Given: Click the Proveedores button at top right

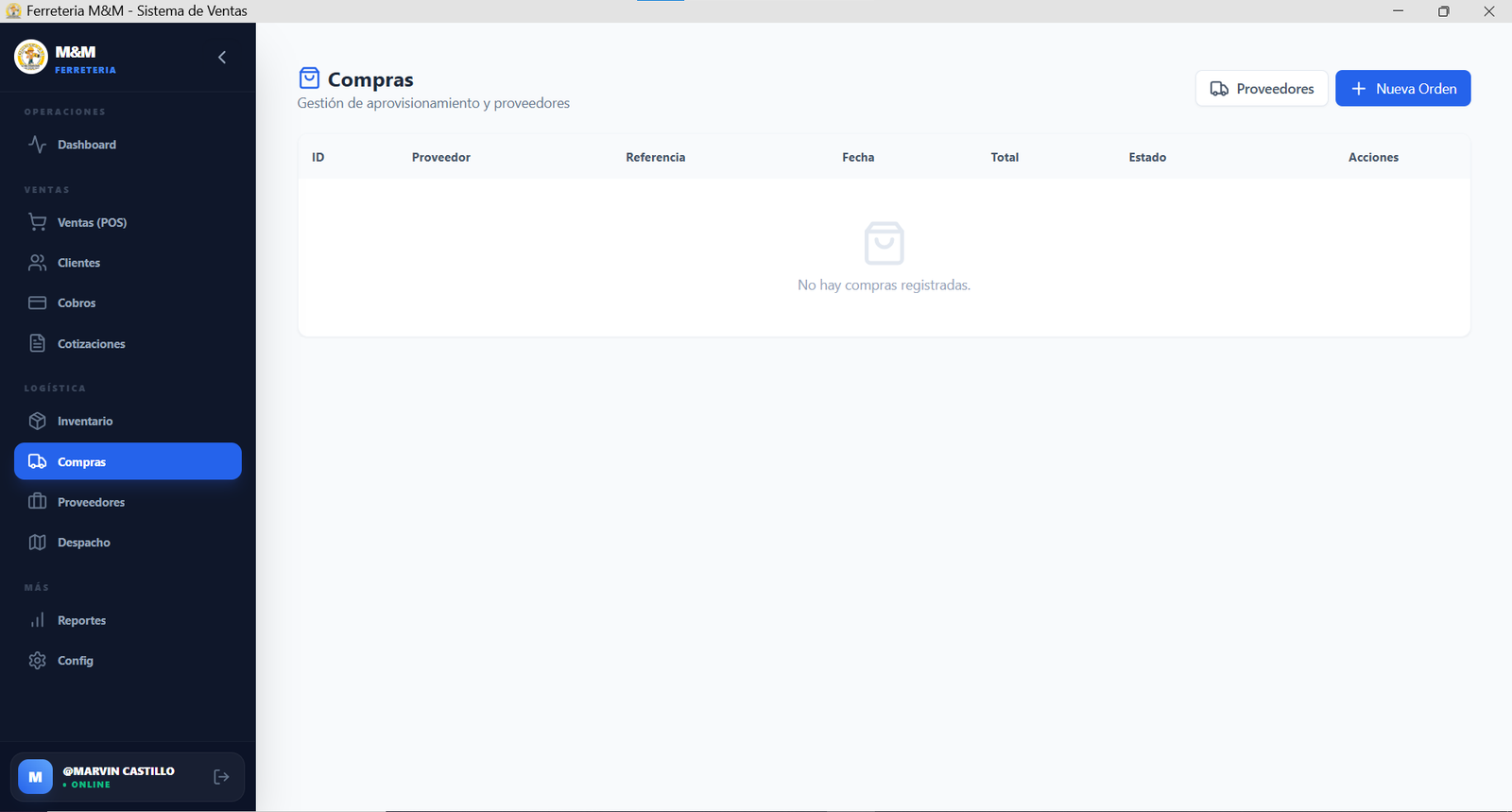Looking at the screenshot, I should [x=1262, y=88].
